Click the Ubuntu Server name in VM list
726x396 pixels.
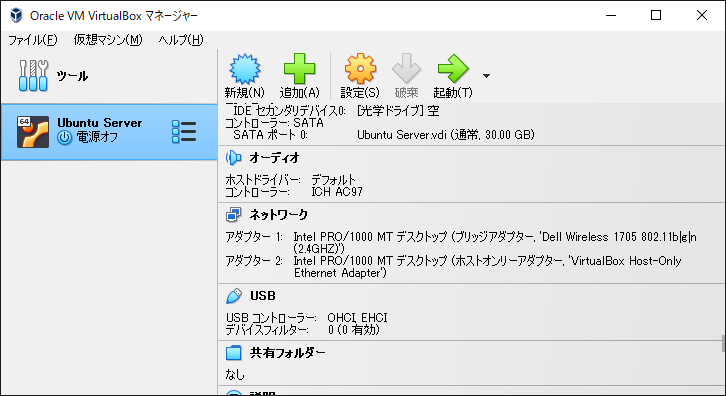[x=100, y=123]
